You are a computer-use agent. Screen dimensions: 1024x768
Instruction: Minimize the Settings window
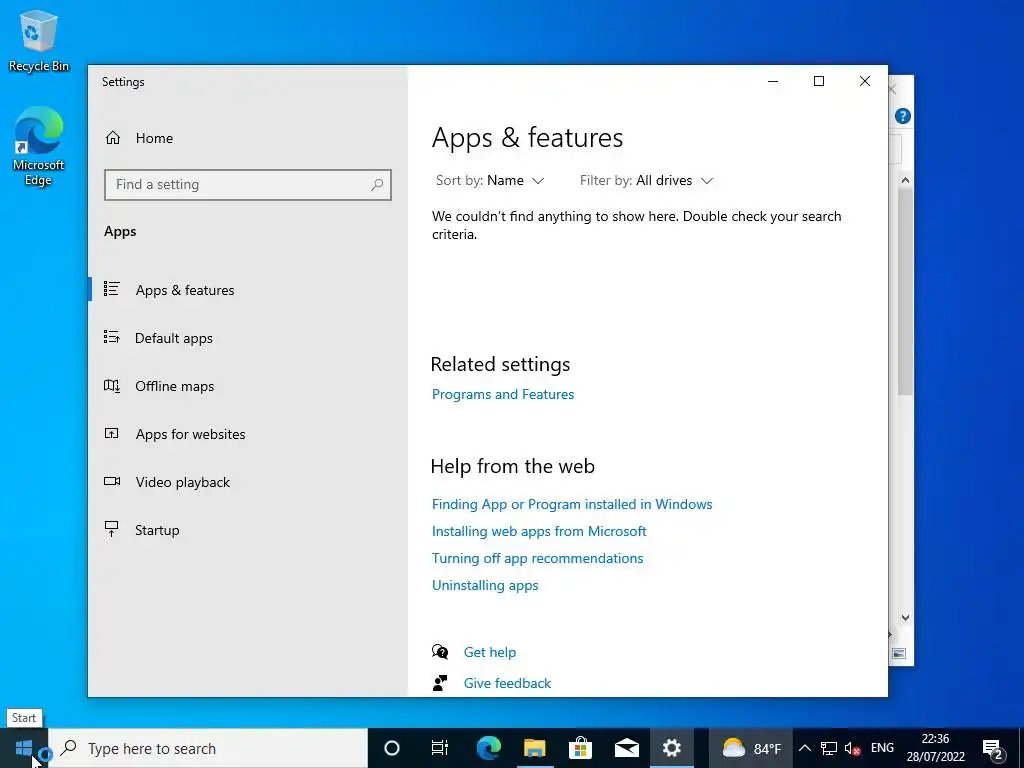click(x=773, y=81)
